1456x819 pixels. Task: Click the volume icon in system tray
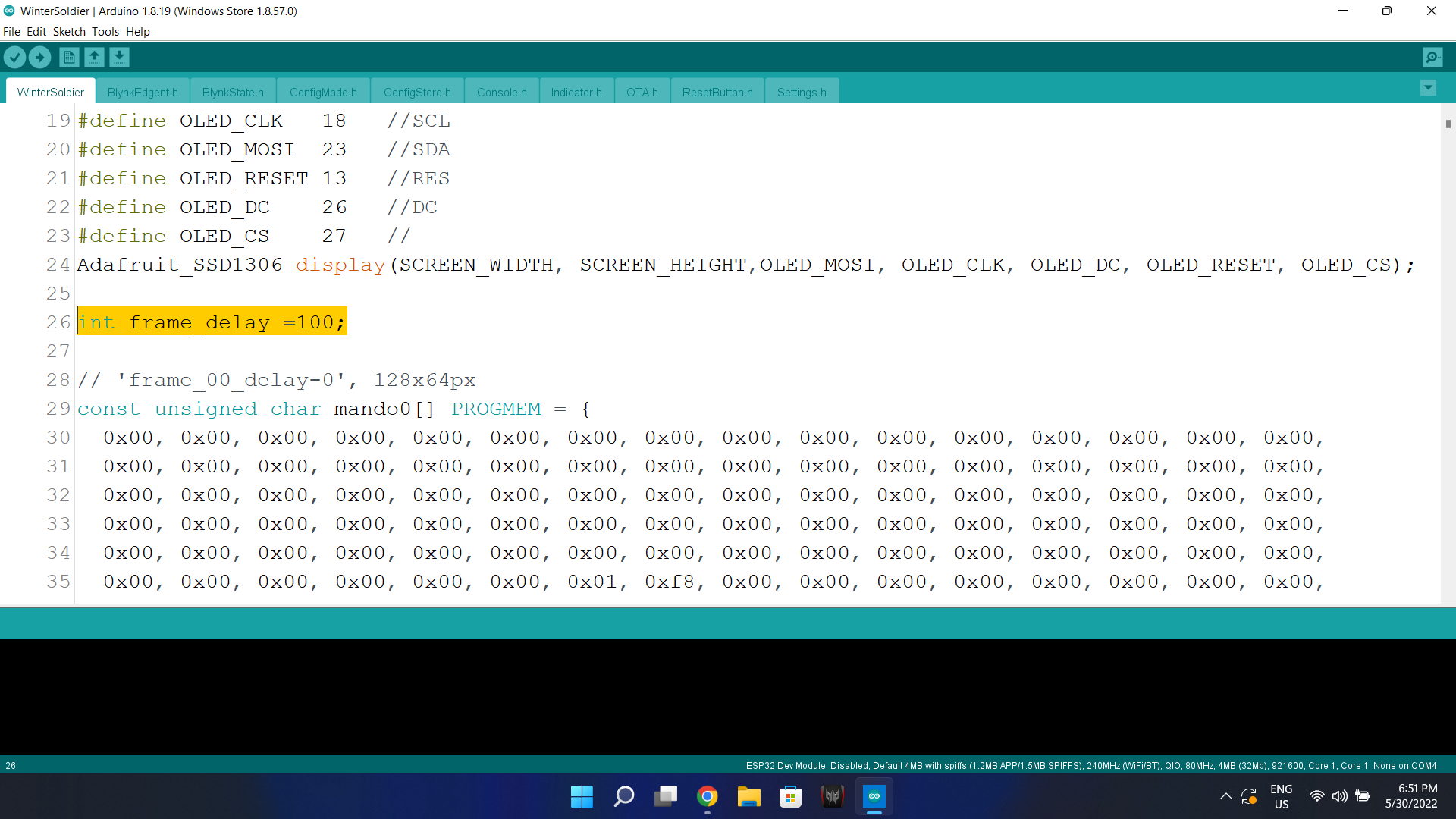pyautogui.click(x=1340, y=796)
